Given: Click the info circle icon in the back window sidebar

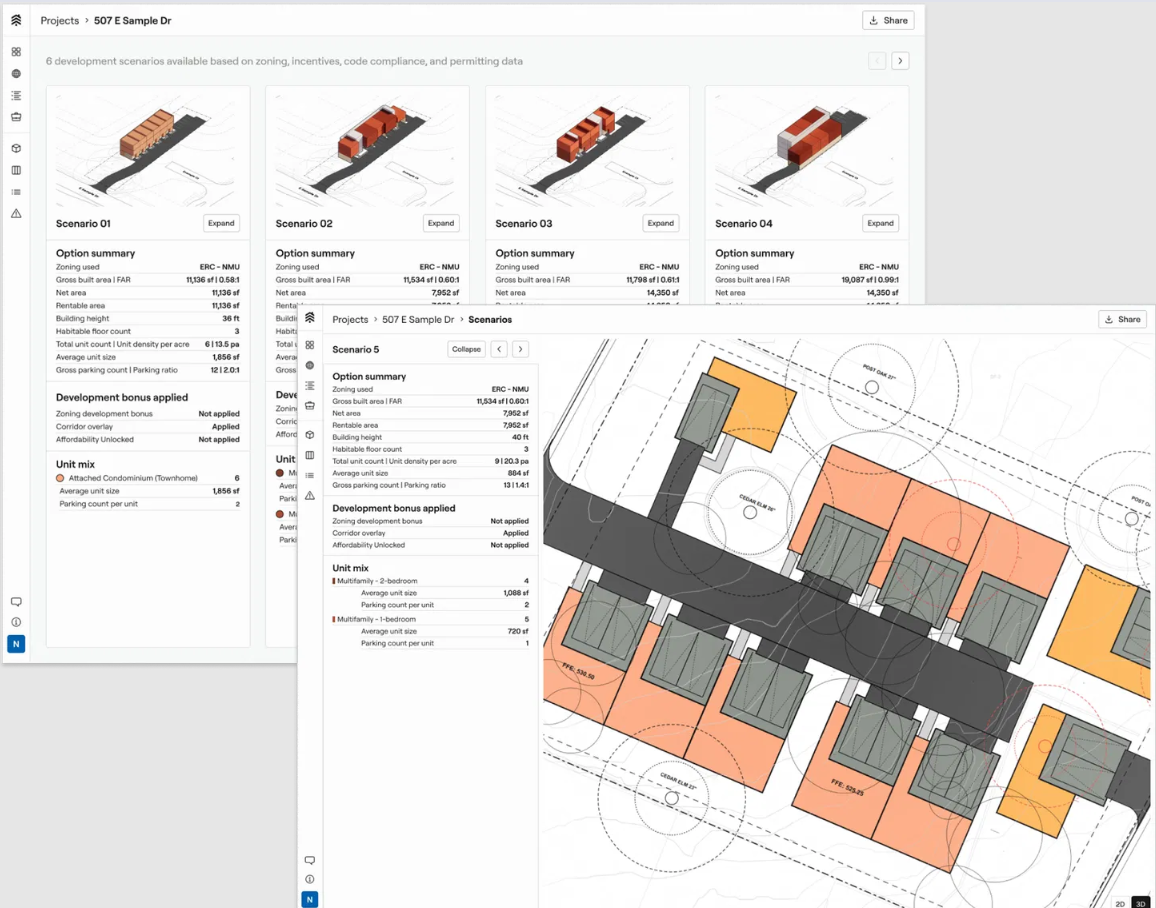Looking at the screenshot, I should (16, 622).
